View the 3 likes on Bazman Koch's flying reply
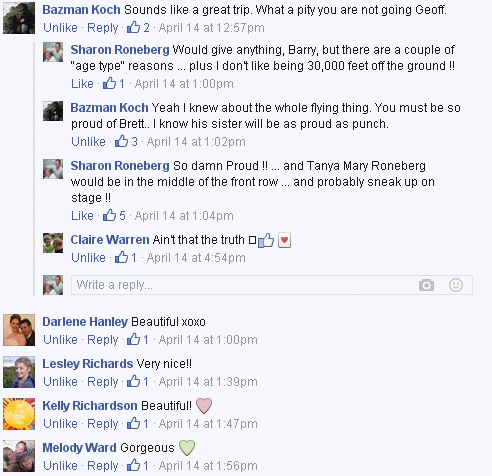The image size is (492, 476). tap(126, 141)
